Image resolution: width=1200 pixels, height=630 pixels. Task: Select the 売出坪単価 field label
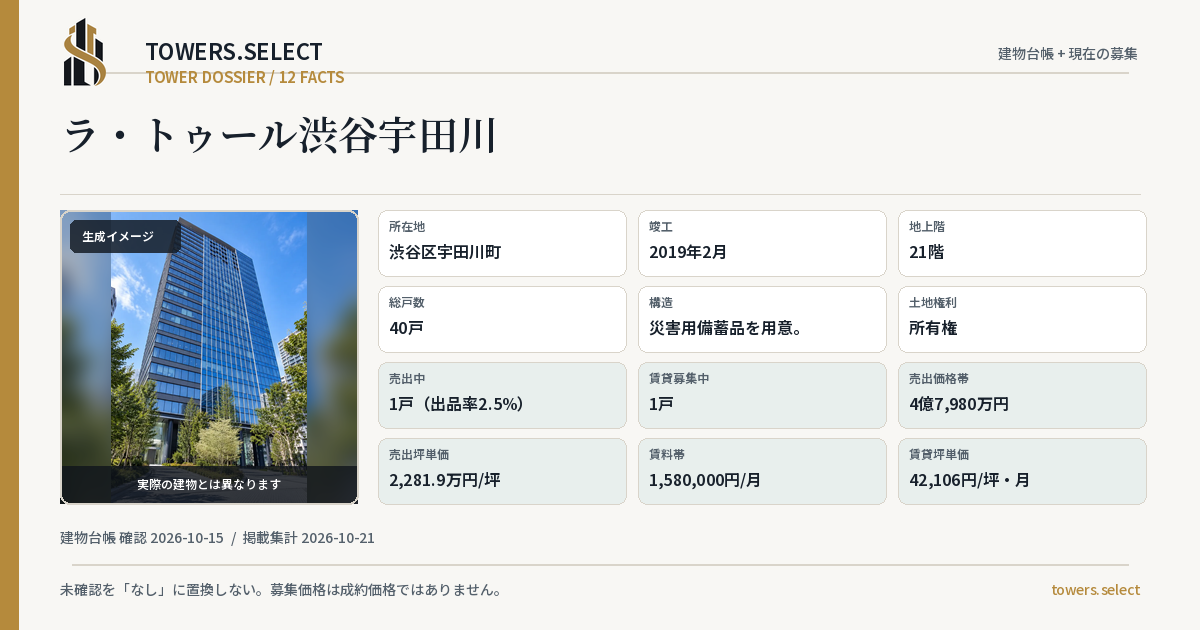(419, 455)
